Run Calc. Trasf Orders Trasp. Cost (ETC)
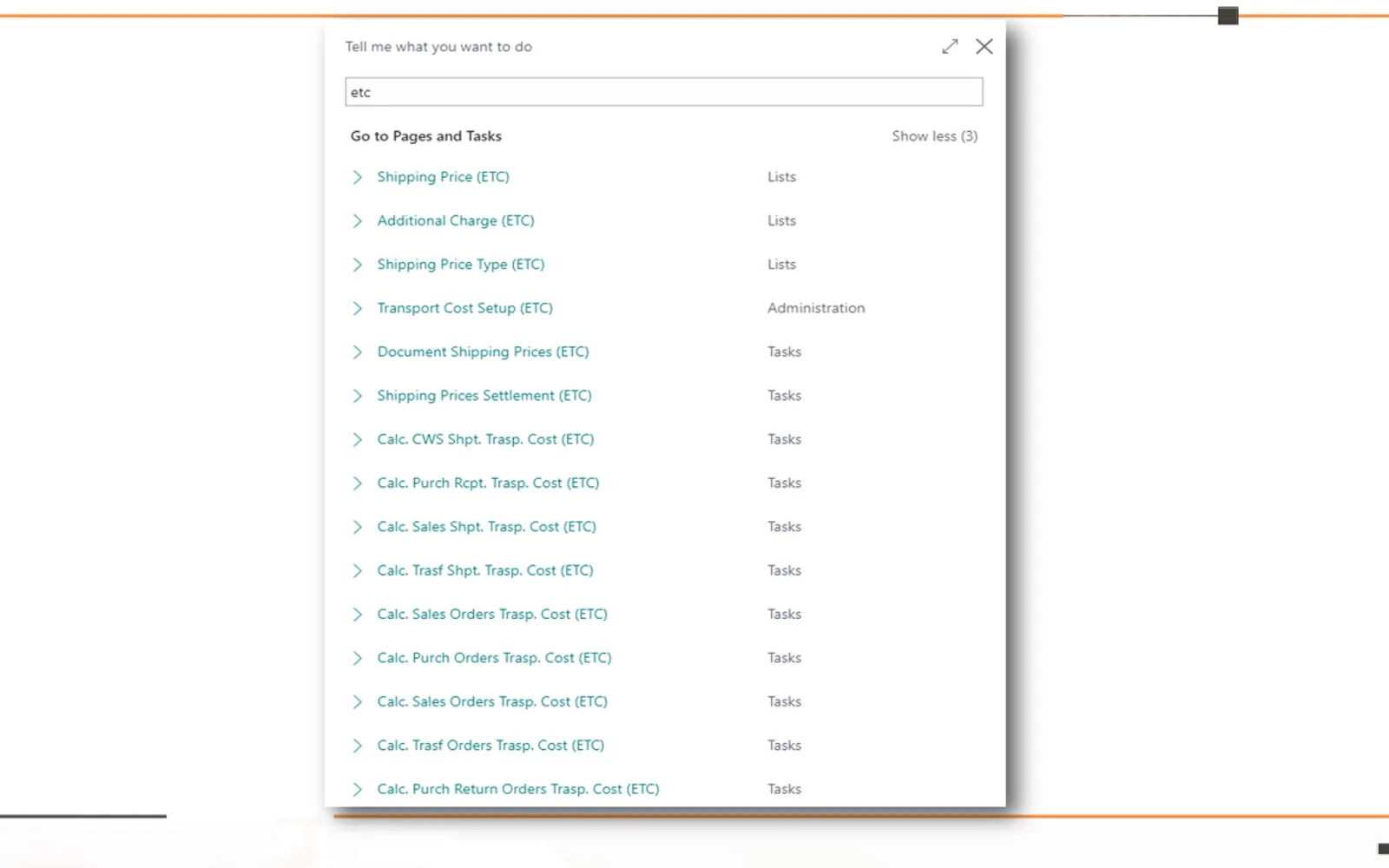 [490, 746]
